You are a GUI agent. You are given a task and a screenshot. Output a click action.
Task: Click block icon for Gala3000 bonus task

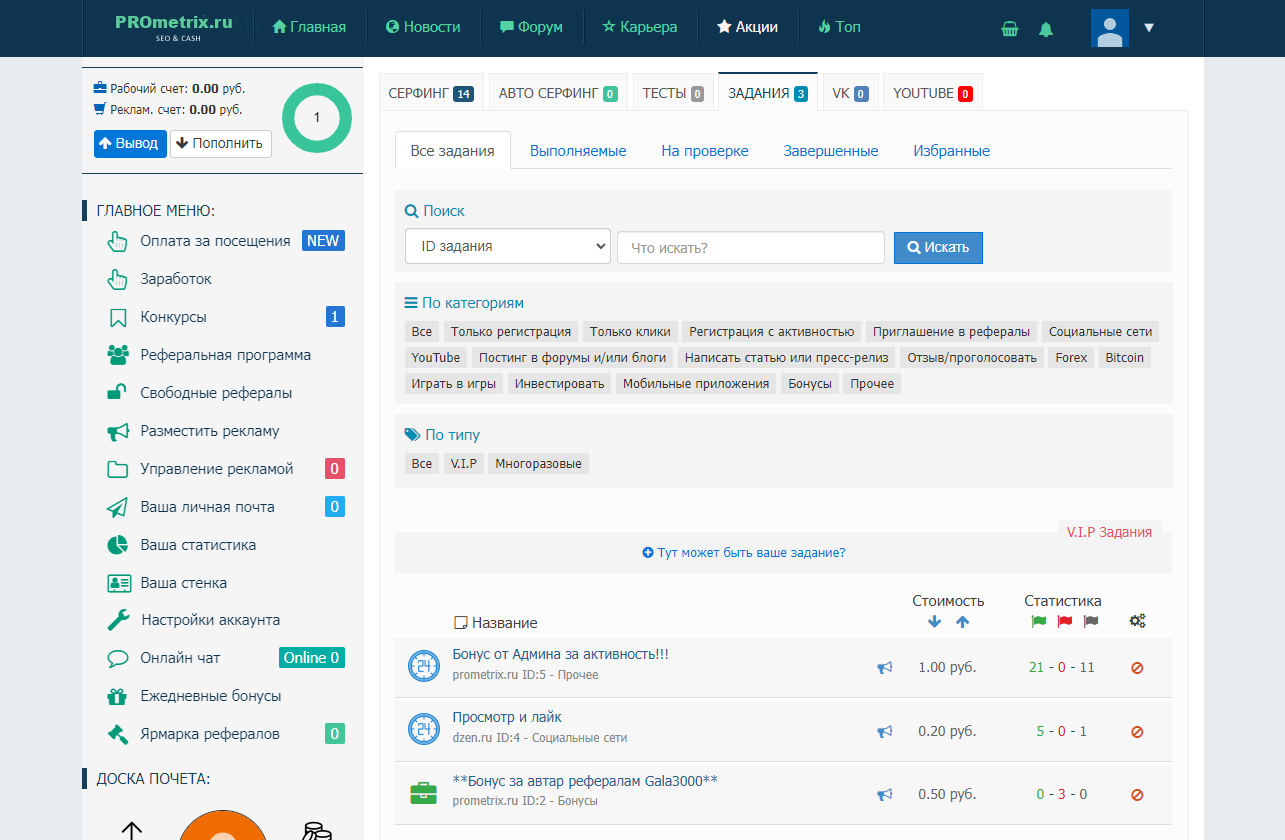1137,795
